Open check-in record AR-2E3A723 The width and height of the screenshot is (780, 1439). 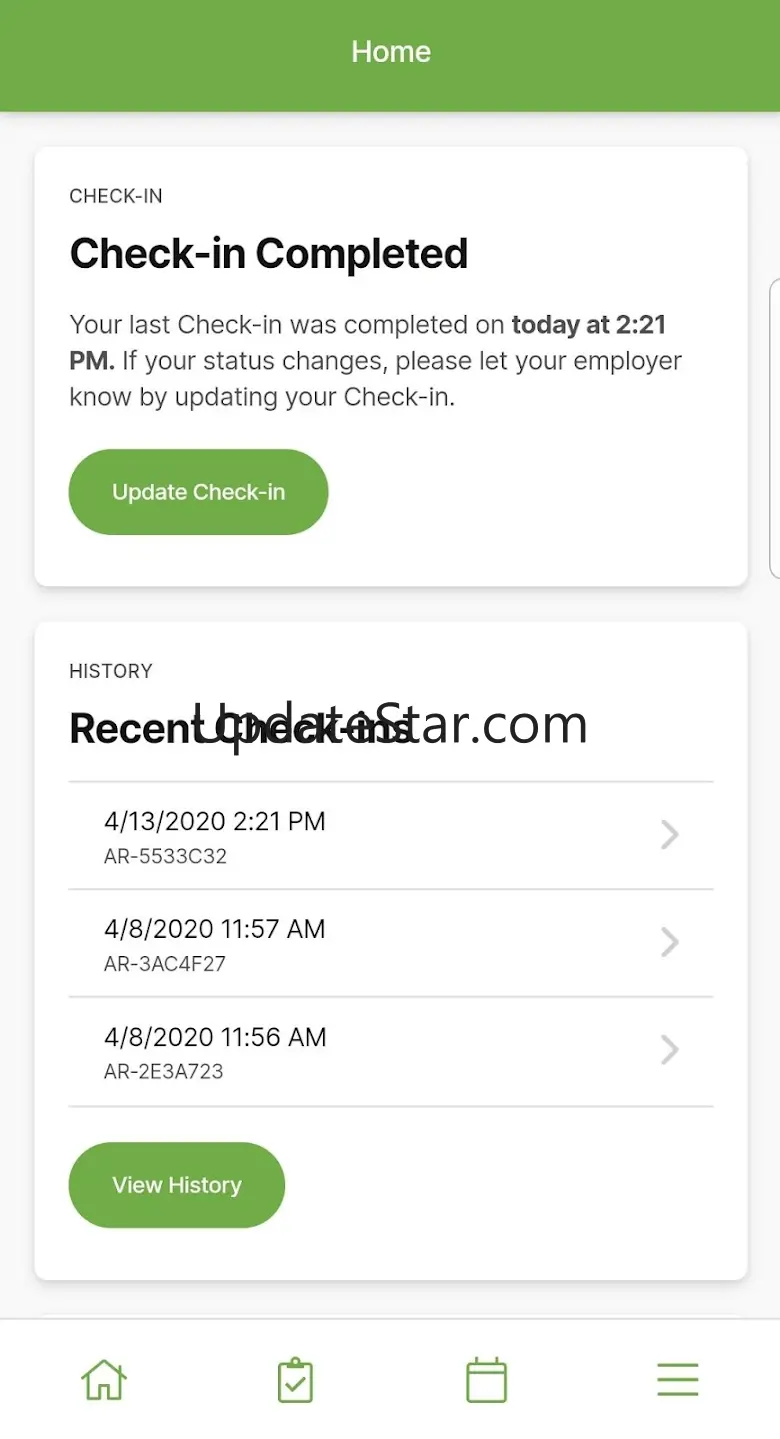[x=163, y=1072]
